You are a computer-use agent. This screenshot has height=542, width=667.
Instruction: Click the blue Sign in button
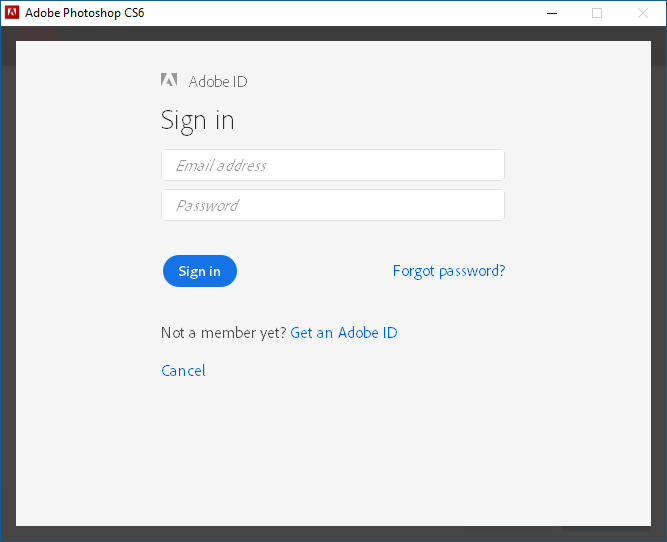(x=200, y=271)
